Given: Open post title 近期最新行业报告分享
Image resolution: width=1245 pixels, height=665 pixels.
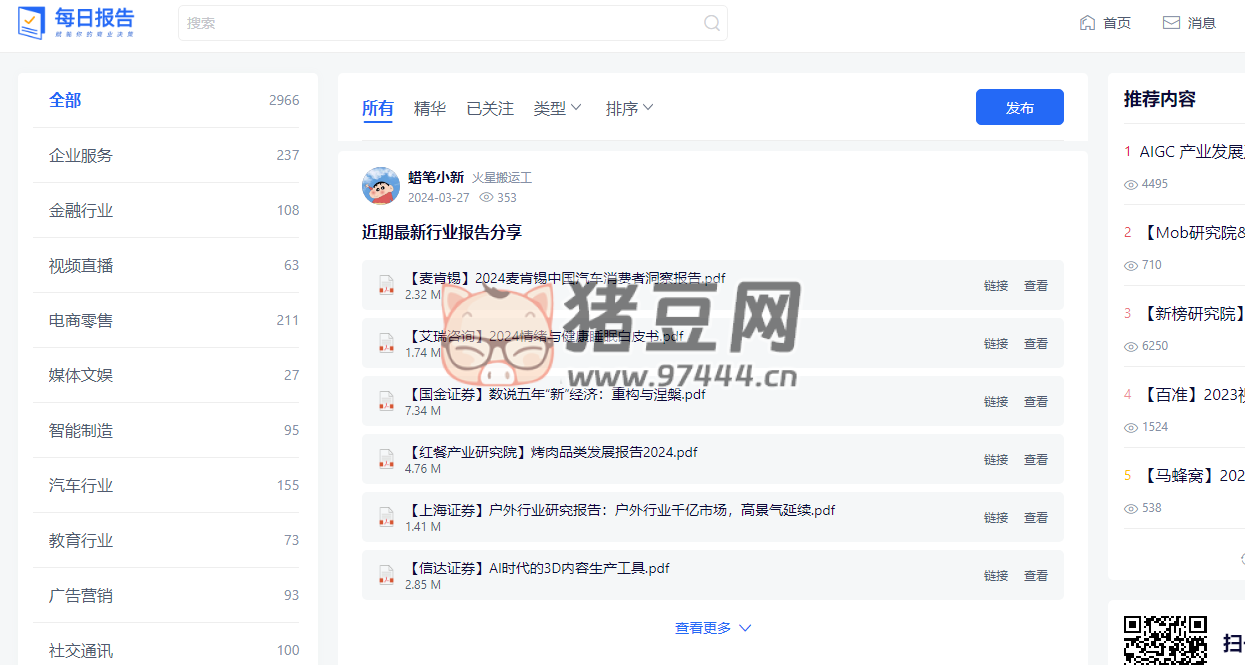Looking at the screenshot, I should [442, 232].
